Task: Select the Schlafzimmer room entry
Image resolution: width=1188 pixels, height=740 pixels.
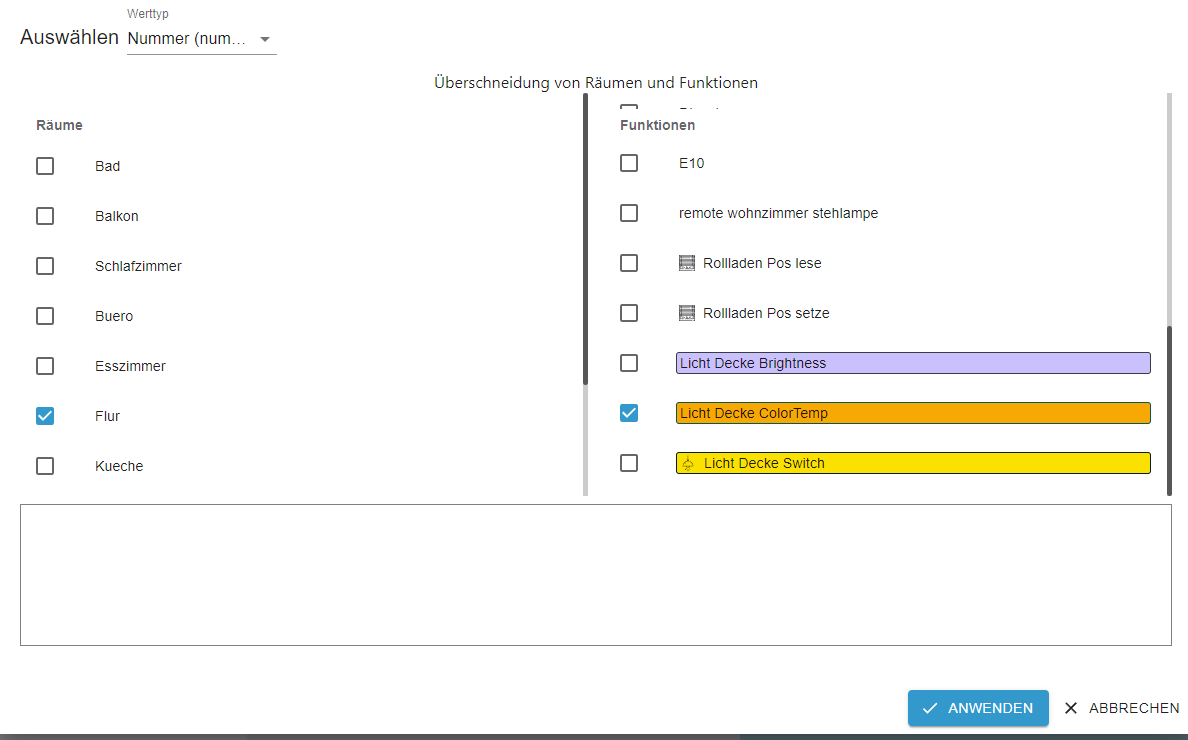Action: pyautogui.click(x=138, y=266)
